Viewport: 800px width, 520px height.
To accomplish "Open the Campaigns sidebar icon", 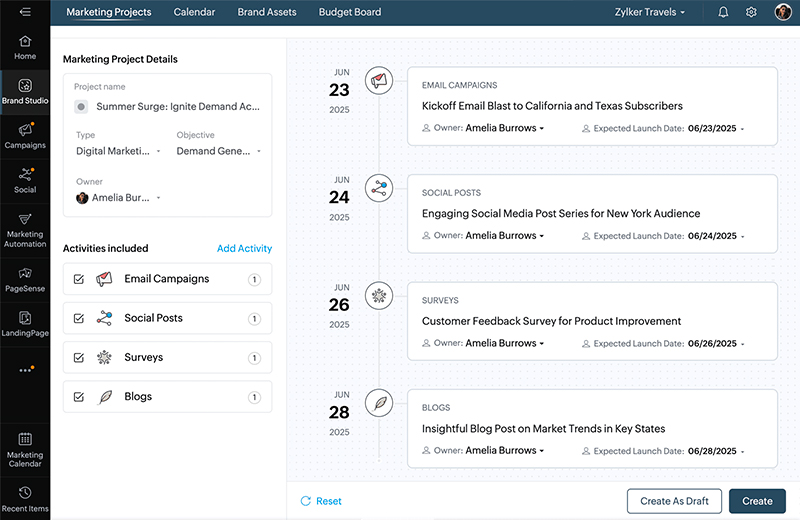I will click(25, 135).
